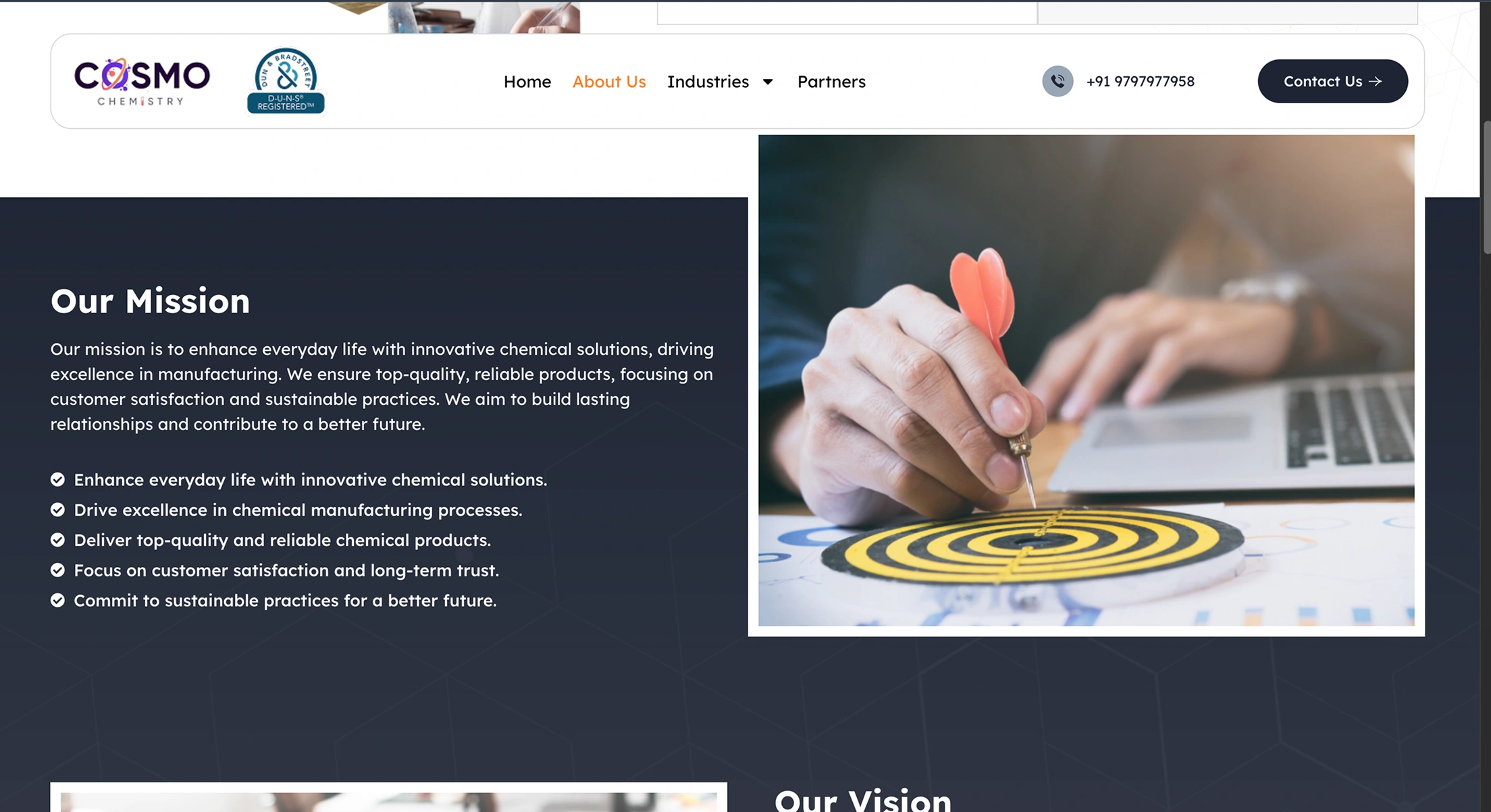Click the page vertical scrollbar thumb
The image size is (1491, 812).
(1486, 187)
